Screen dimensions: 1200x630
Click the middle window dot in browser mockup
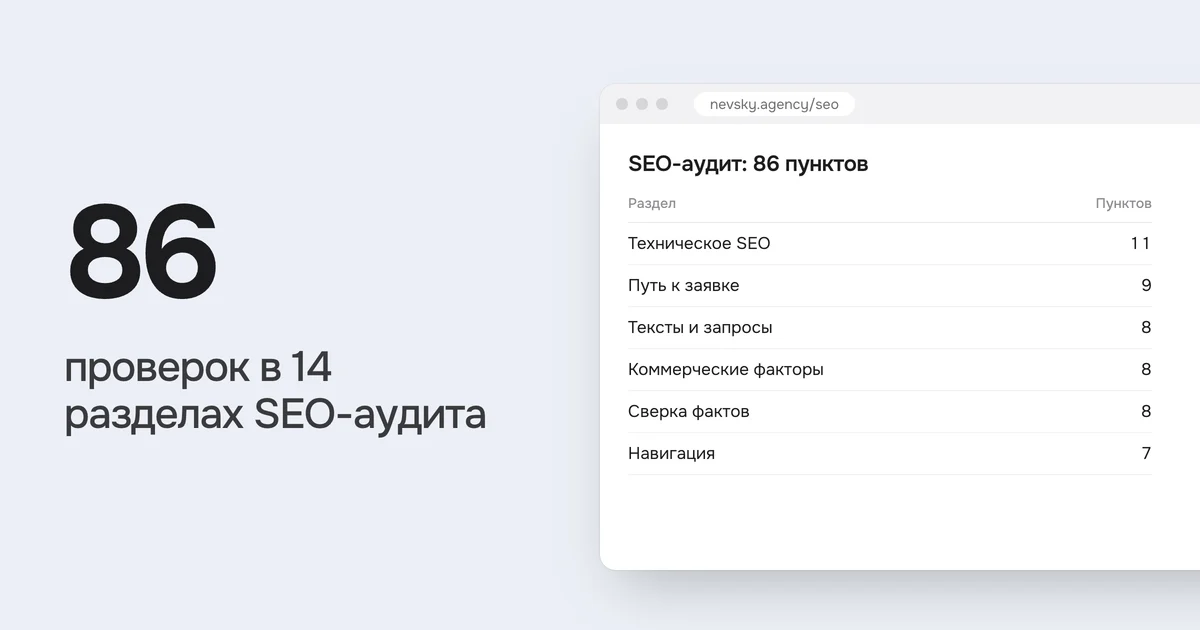click(x=642, y=104)
